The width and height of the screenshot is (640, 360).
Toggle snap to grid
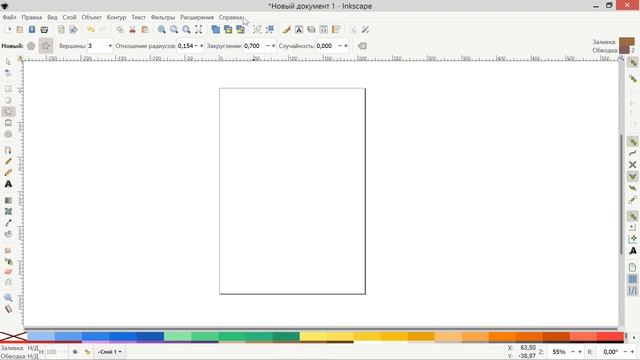(633, 279)
